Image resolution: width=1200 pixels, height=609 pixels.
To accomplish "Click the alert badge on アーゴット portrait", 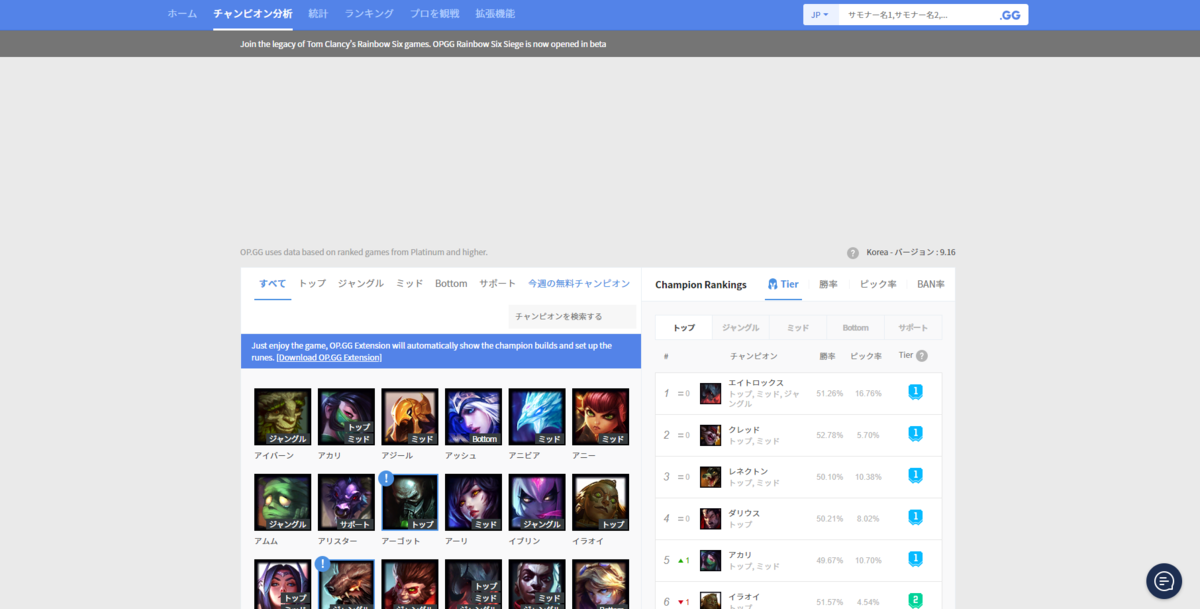I will pyautogui.click(x=386, y=478).
